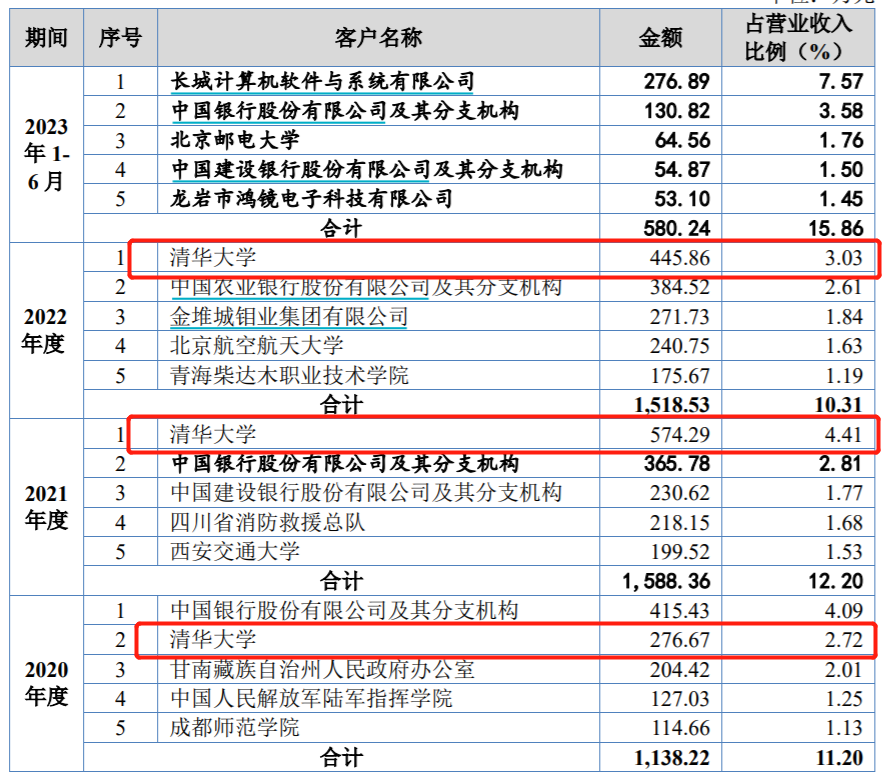Click 中国建设银行 in the 54.87 row

click(235, 169)
